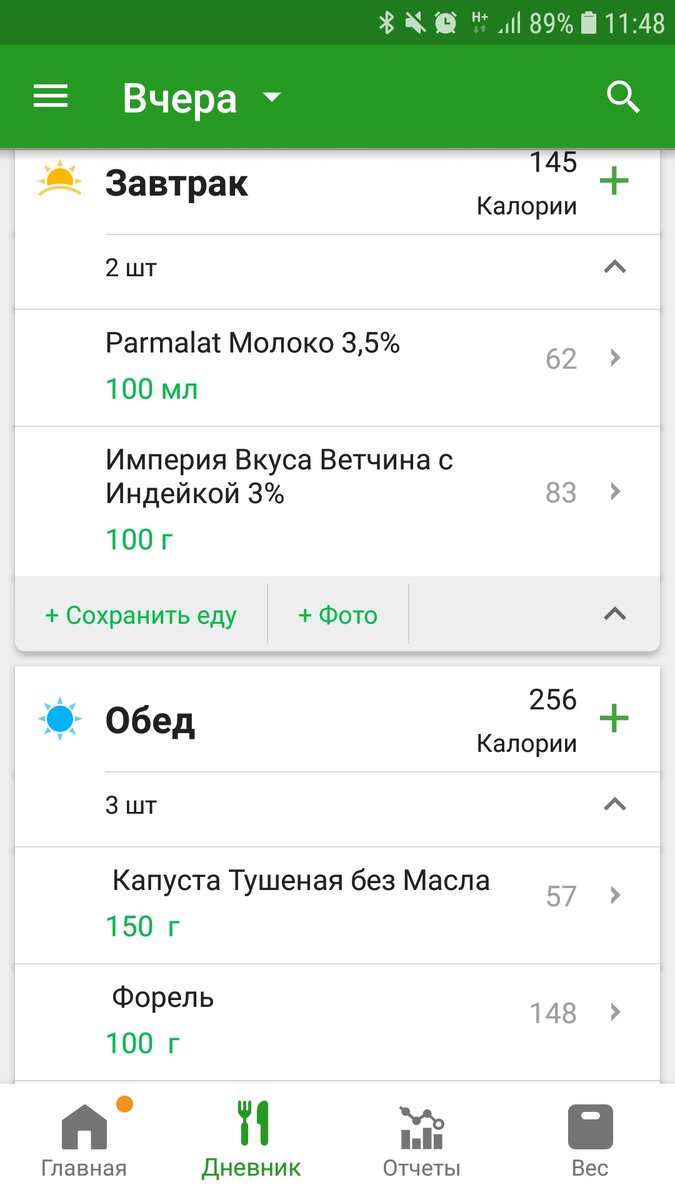Open the Вес weight tracker icon
The height and width of the screenshot is (1200, 675).
click(590, 1125)
